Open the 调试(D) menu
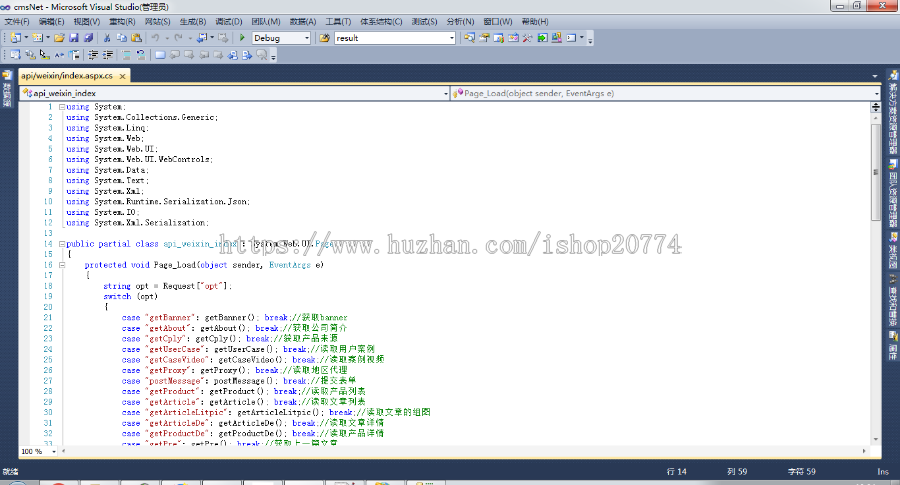The image size is (900, 485). tap(229, 21)
